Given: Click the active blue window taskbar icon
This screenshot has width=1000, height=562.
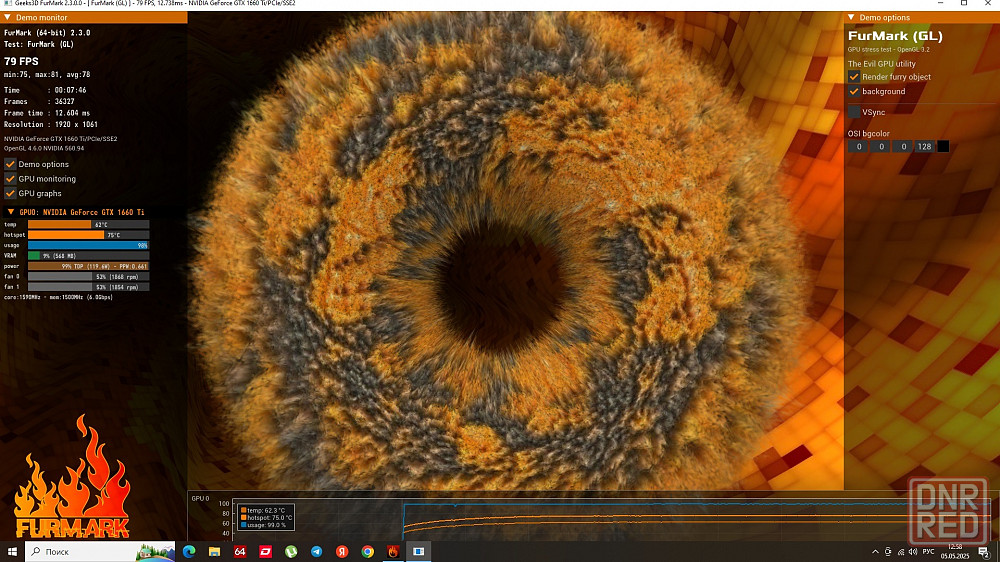Looking at the screenshot, I should (418, 551).
